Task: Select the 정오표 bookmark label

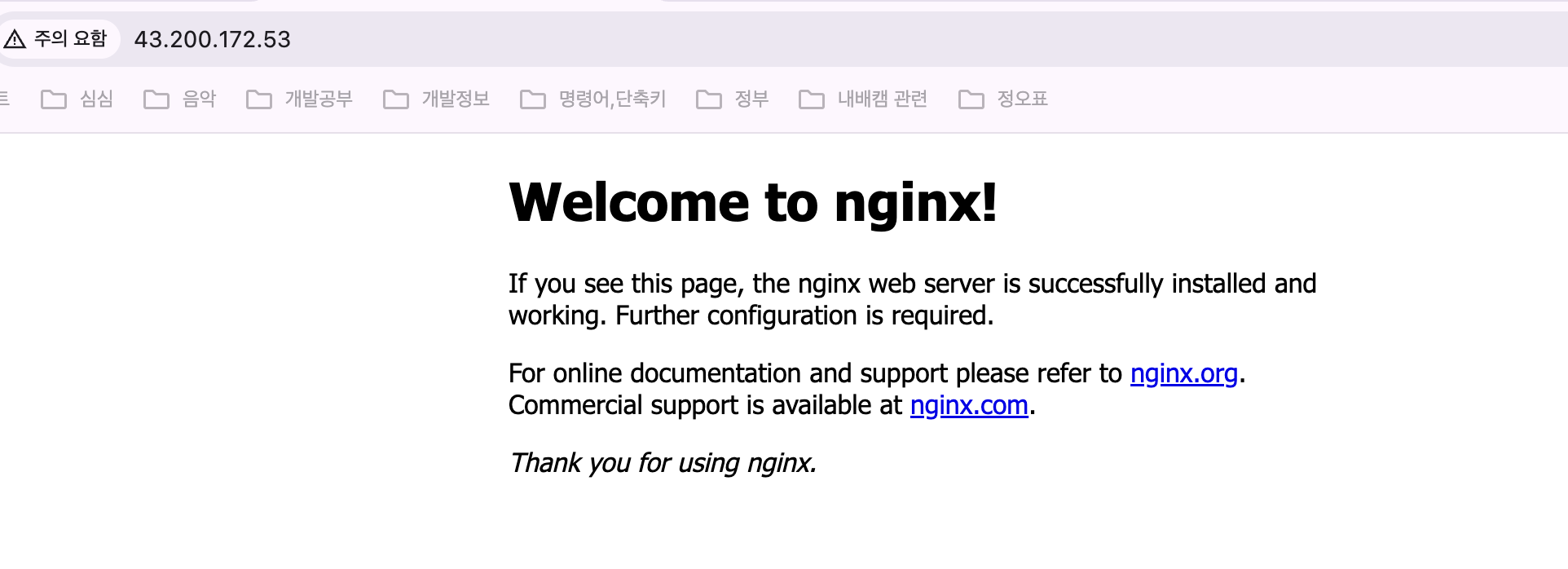Action: point(1022,99)
